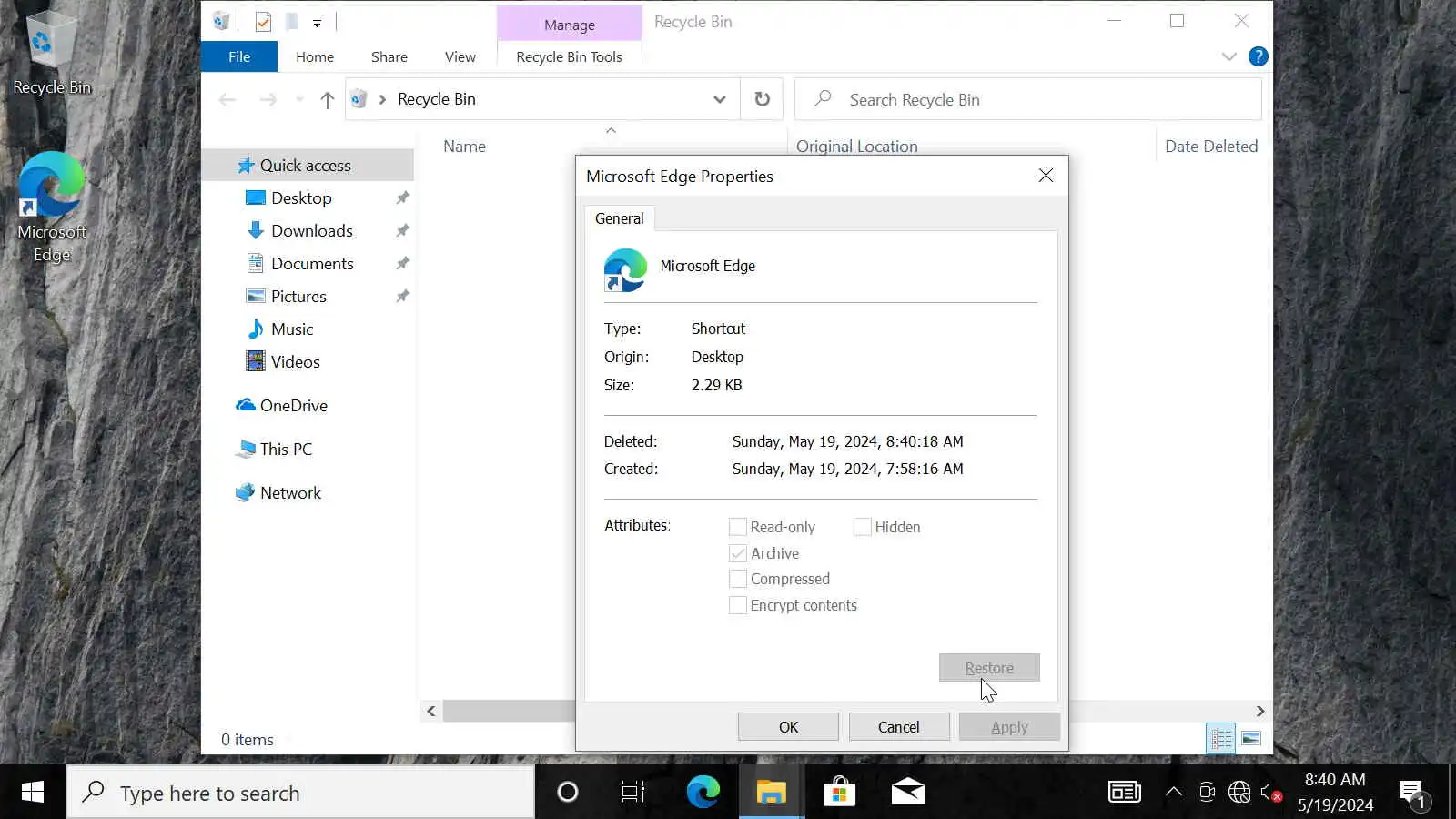Viewport: 1456px width, 819px height.
Task: Select the Microsoft Edge desktop shortcut
Action: tap(52, 207)
